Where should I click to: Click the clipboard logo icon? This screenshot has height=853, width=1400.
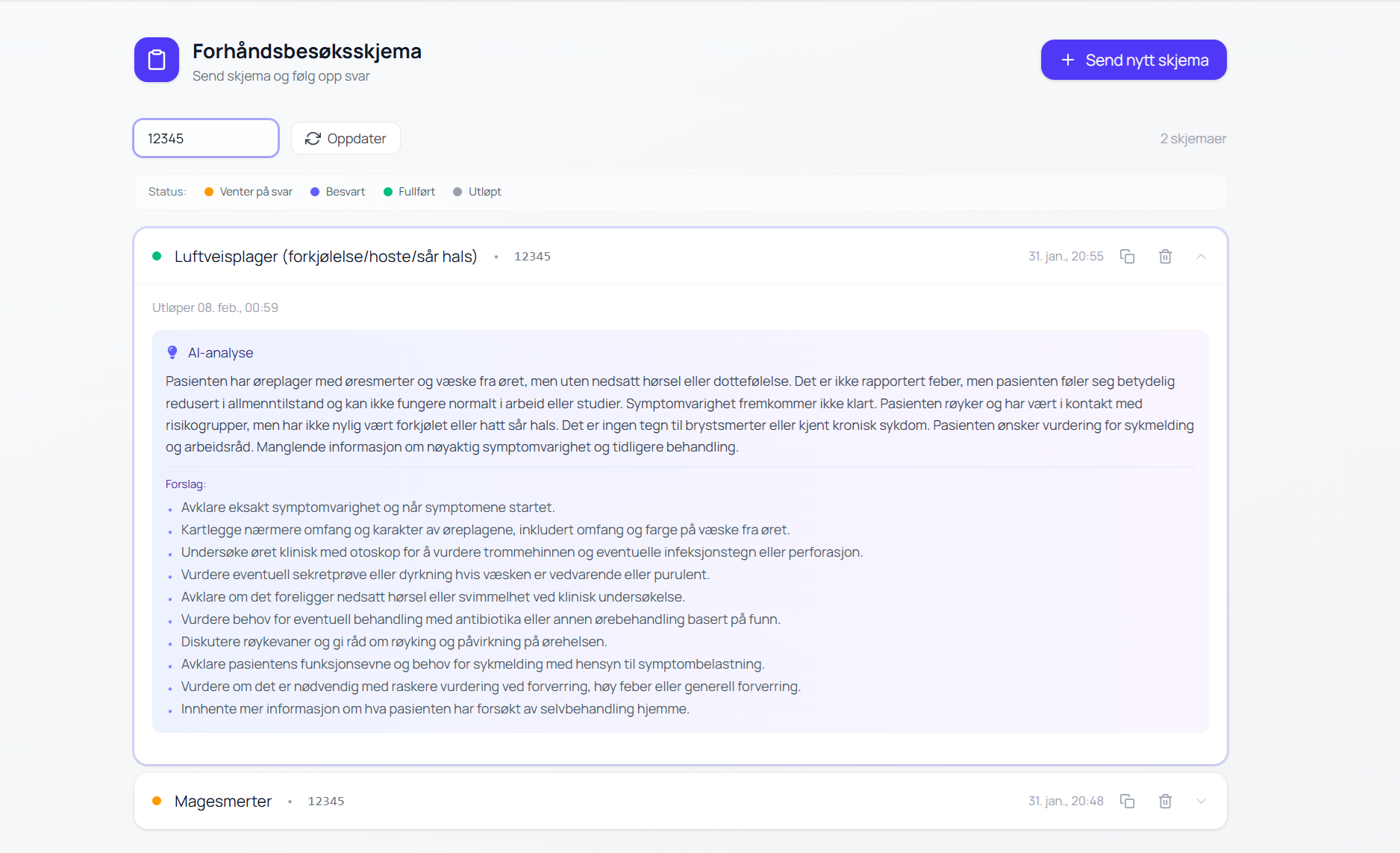(157, 60)
